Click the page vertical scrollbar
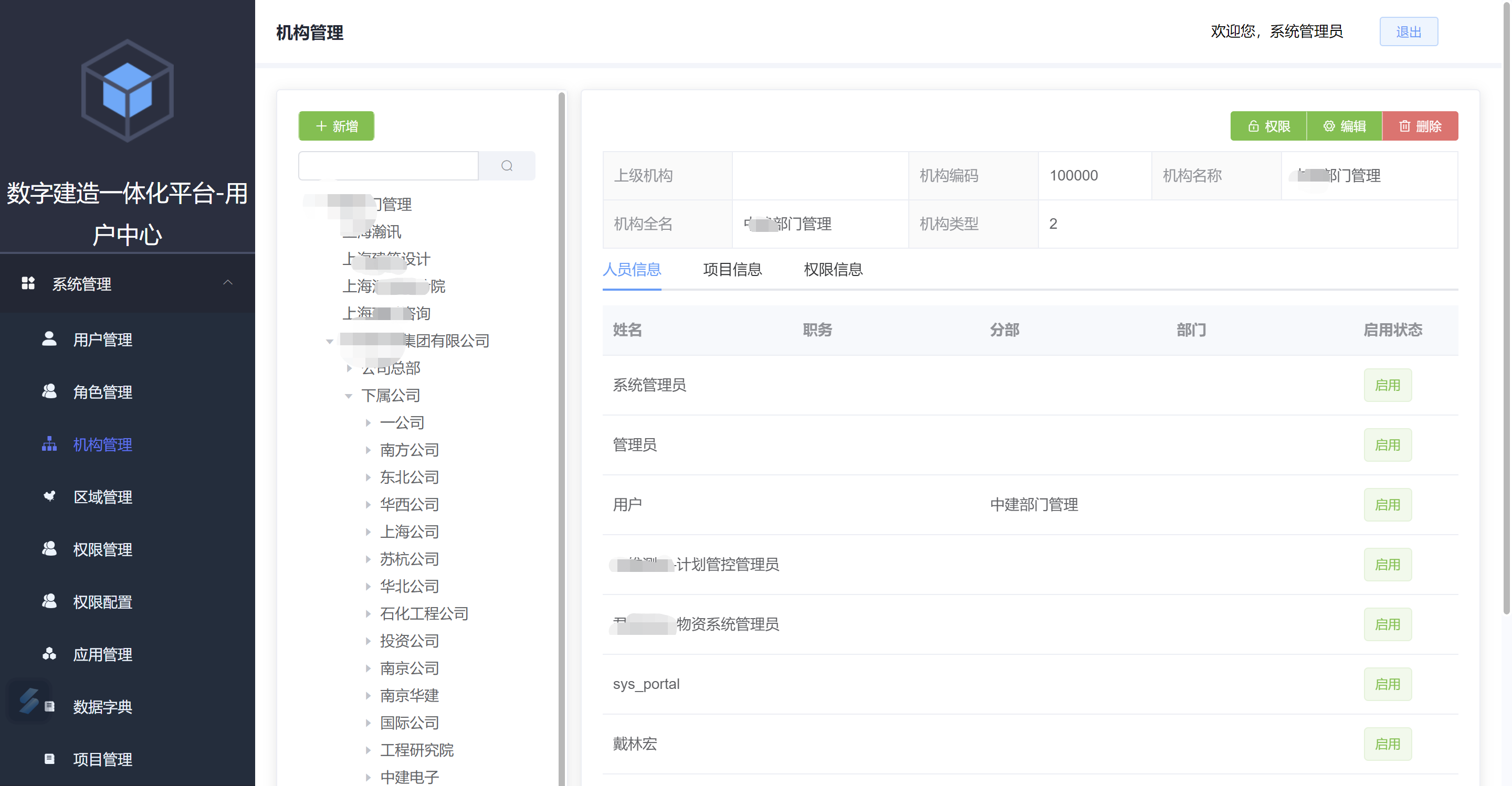 click(x=1506, y=308)
